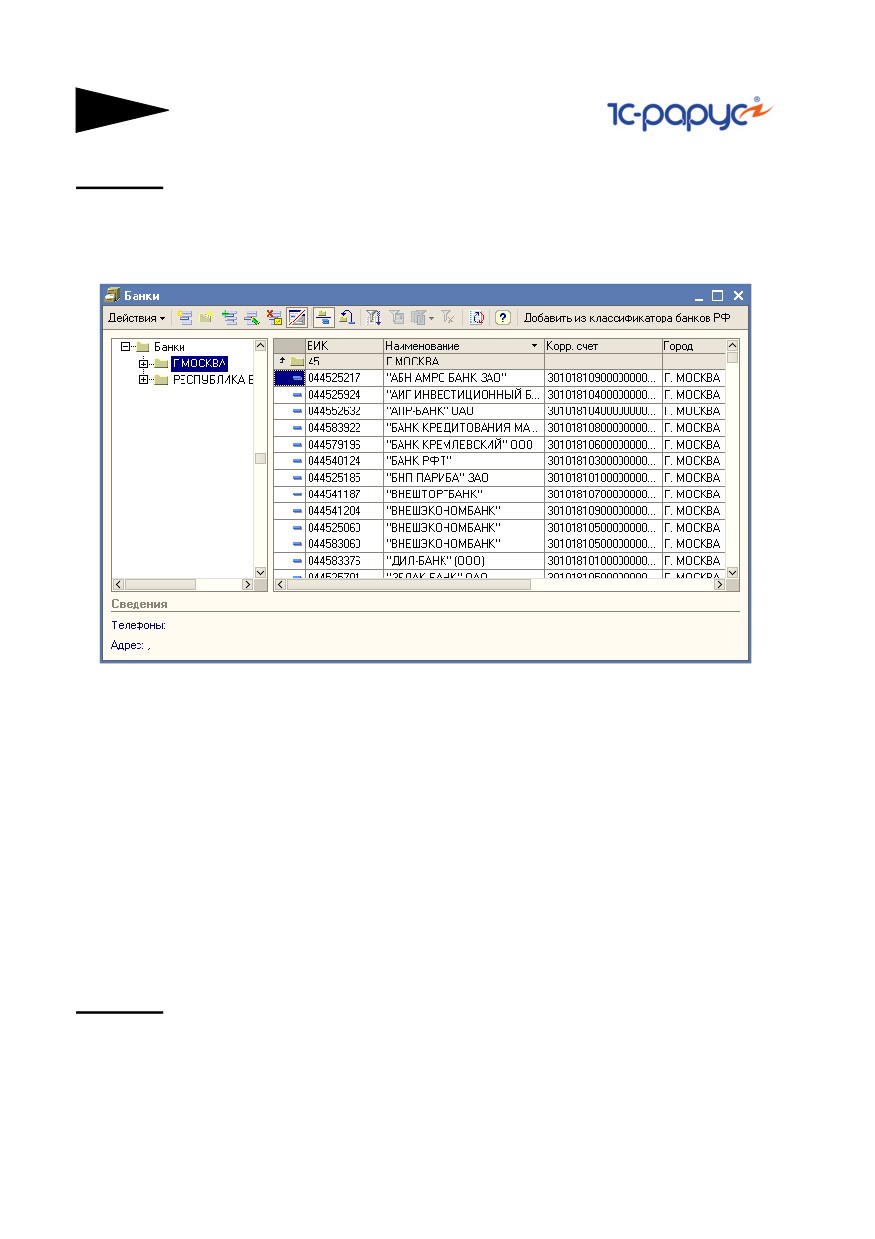Click Корр. счет cell of БИК 044525185

[x=602, y=478]
